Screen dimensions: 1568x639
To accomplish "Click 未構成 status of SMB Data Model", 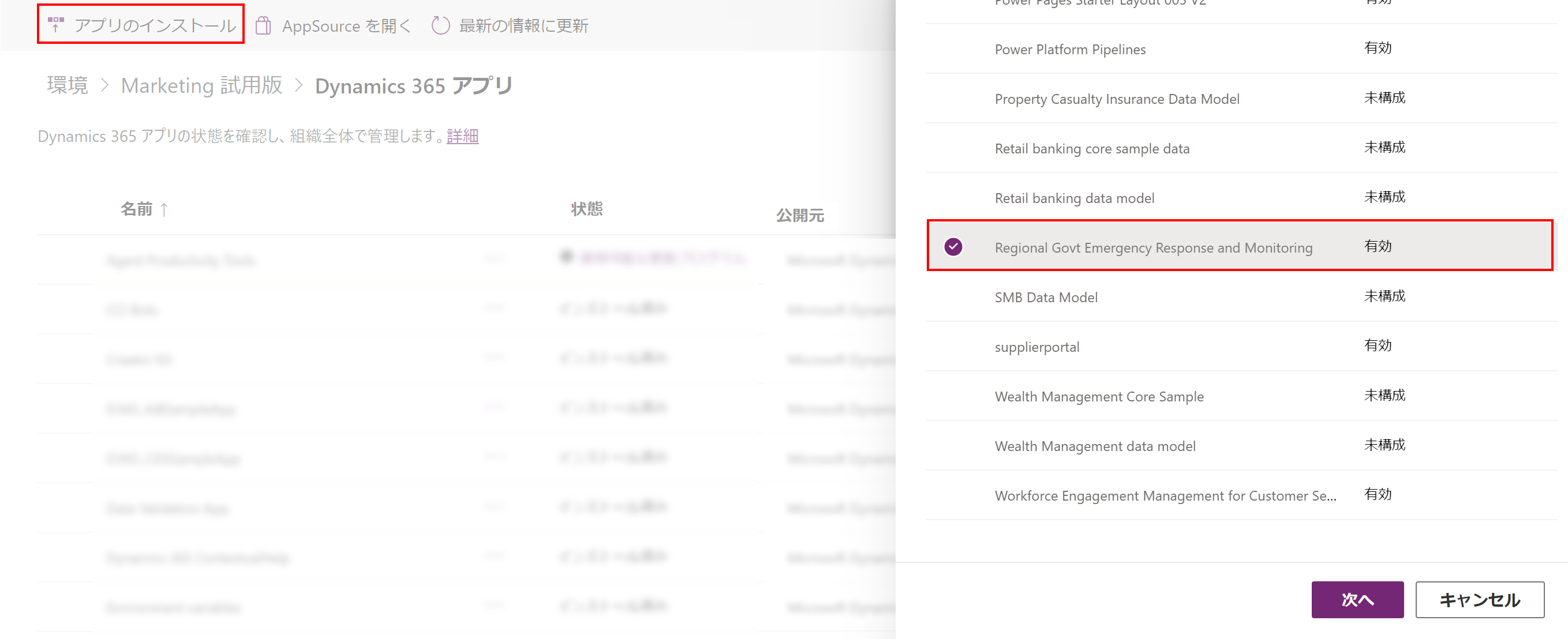I will pyautogui.click(x=1384, y=296).
